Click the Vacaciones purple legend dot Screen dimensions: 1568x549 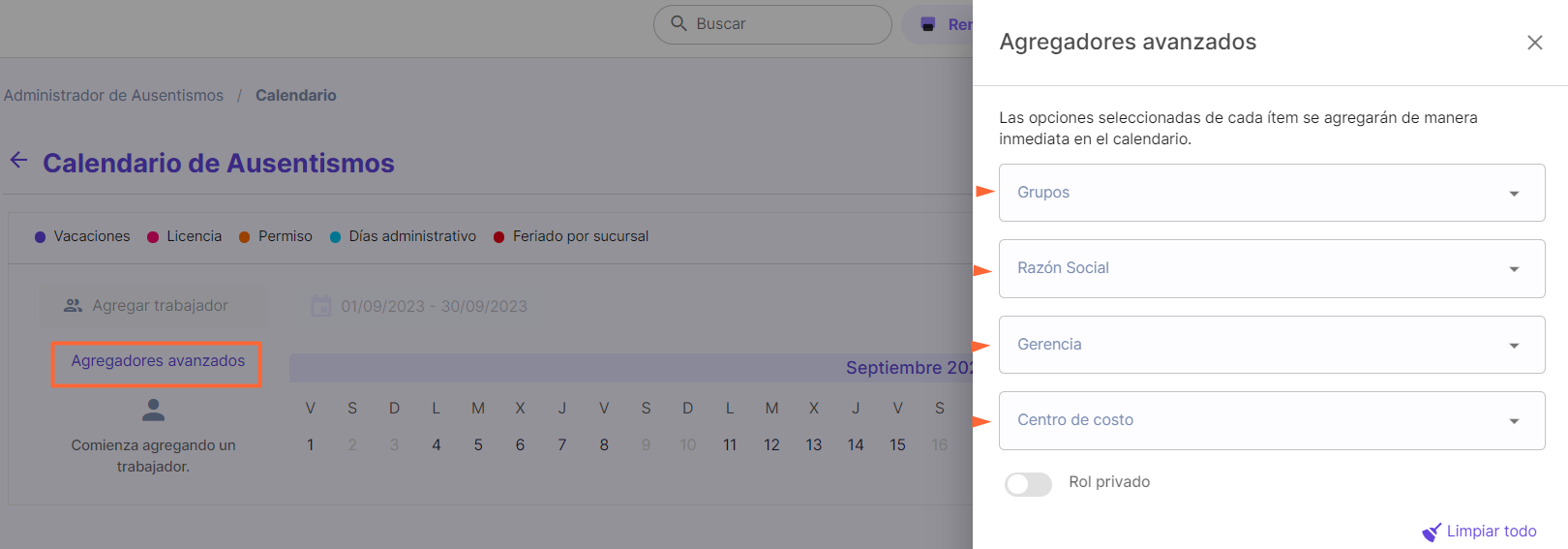[x=40, y=237]
